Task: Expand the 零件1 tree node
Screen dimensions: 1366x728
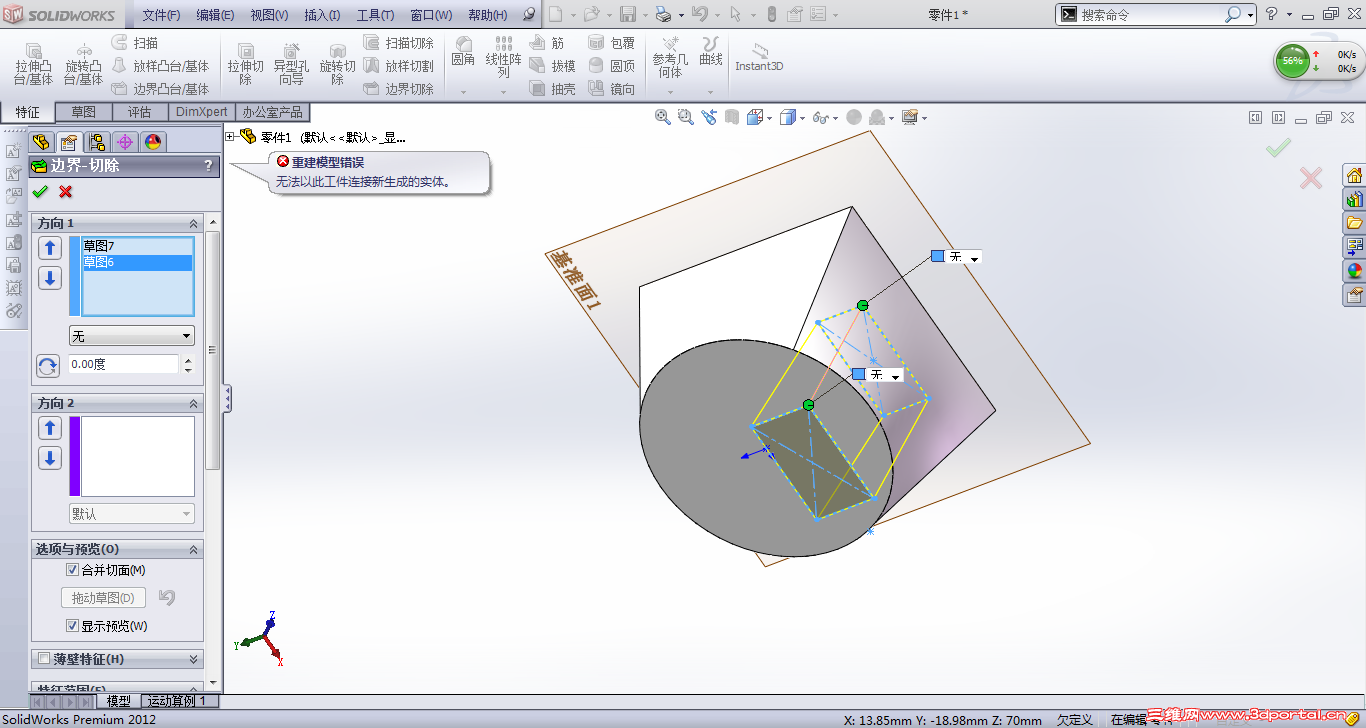Action: [x=230, y=137]
